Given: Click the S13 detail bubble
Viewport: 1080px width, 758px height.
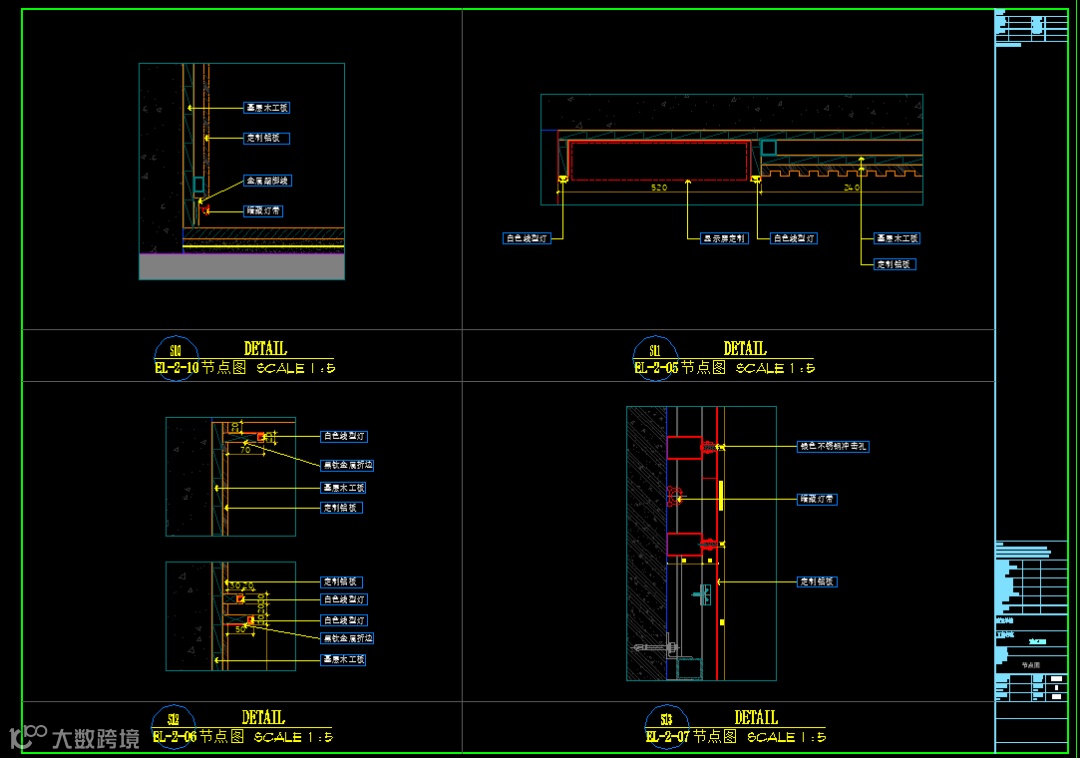Looking at the screenshot, I should point(666,726).
